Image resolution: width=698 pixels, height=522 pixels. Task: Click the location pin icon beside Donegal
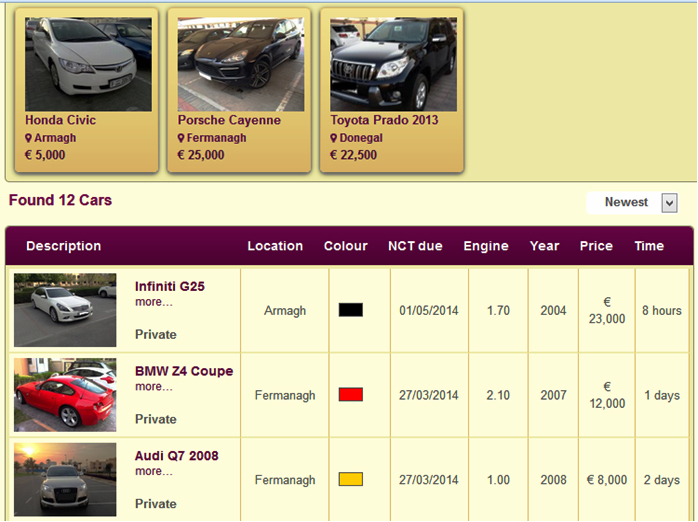click(334, 138)
